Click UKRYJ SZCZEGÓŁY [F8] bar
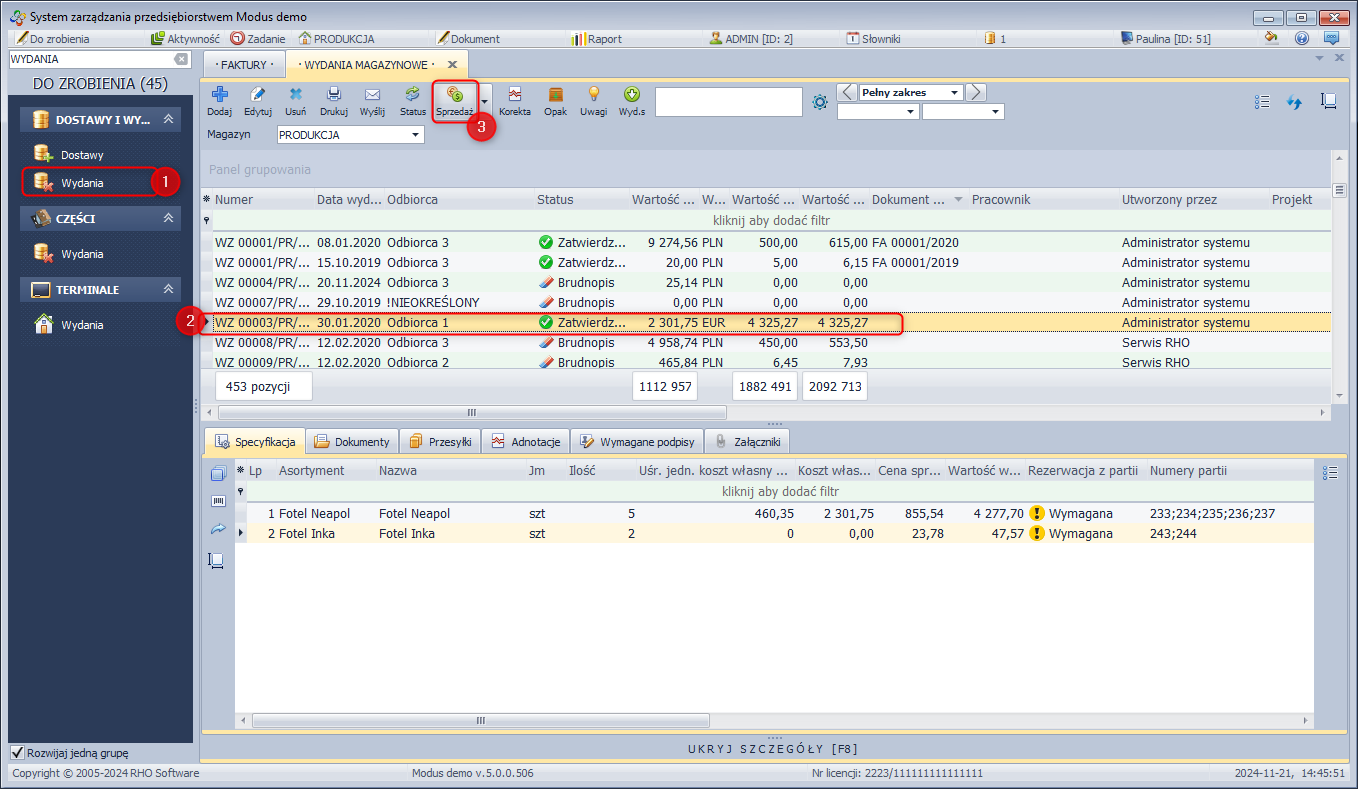This screenshot has width=1358, height=789. 772,748
